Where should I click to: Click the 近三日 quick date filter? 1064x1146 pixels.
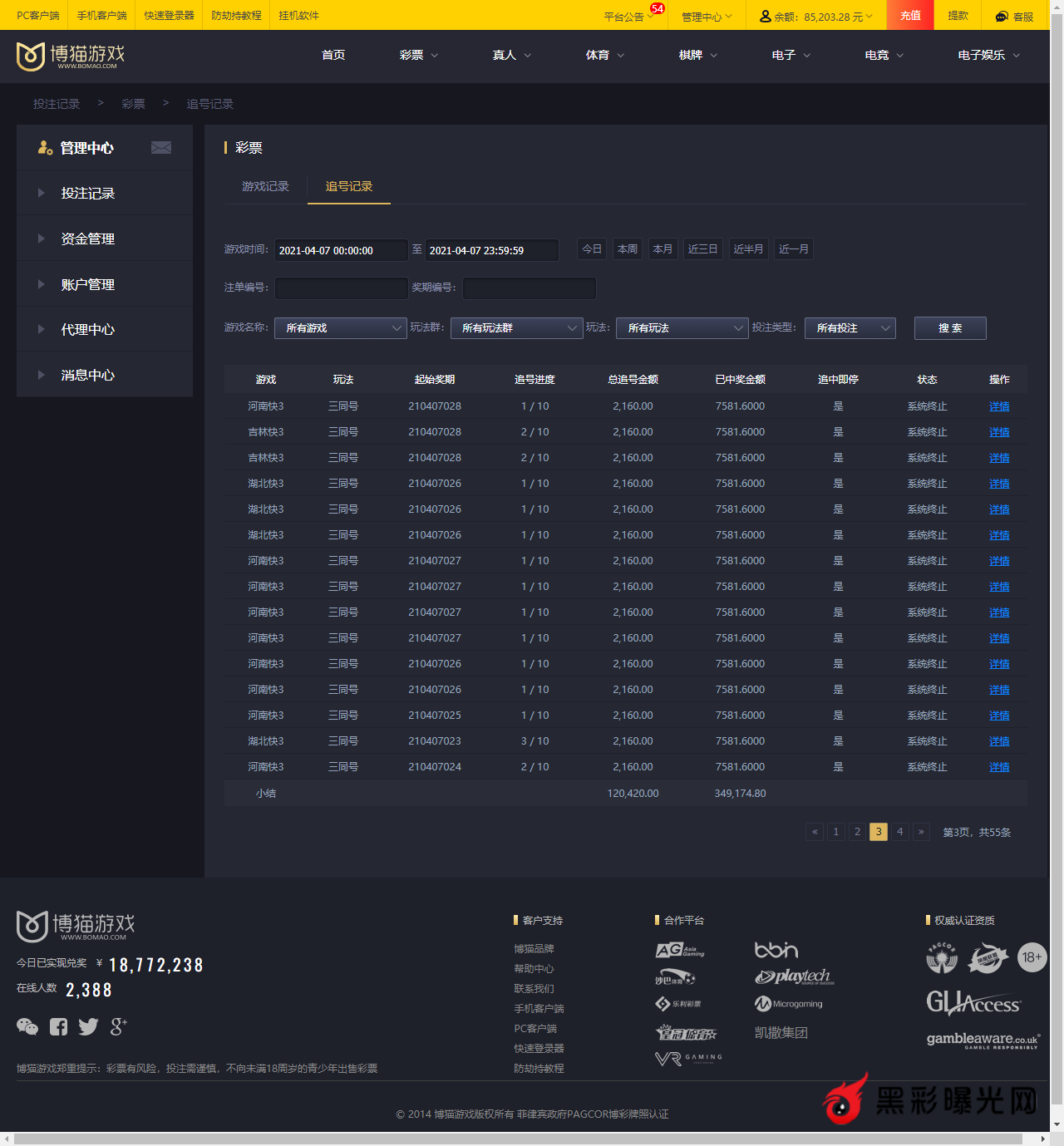(x=702, y=249)
